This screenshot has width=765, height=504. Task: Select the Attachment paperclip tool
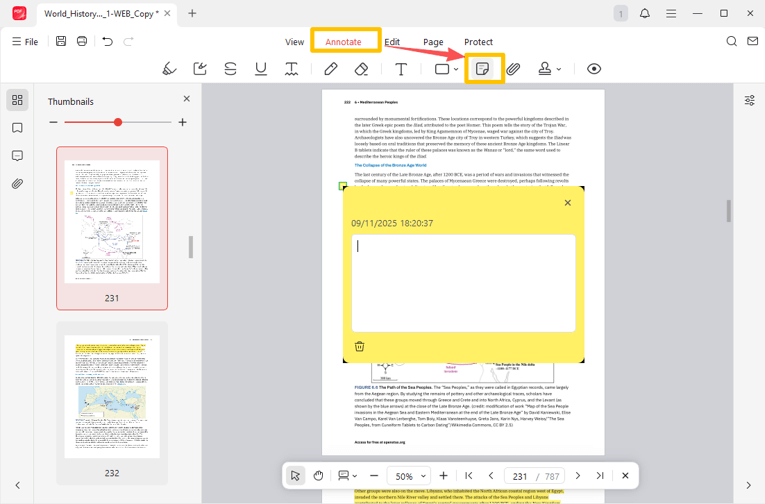click(513, 69)
